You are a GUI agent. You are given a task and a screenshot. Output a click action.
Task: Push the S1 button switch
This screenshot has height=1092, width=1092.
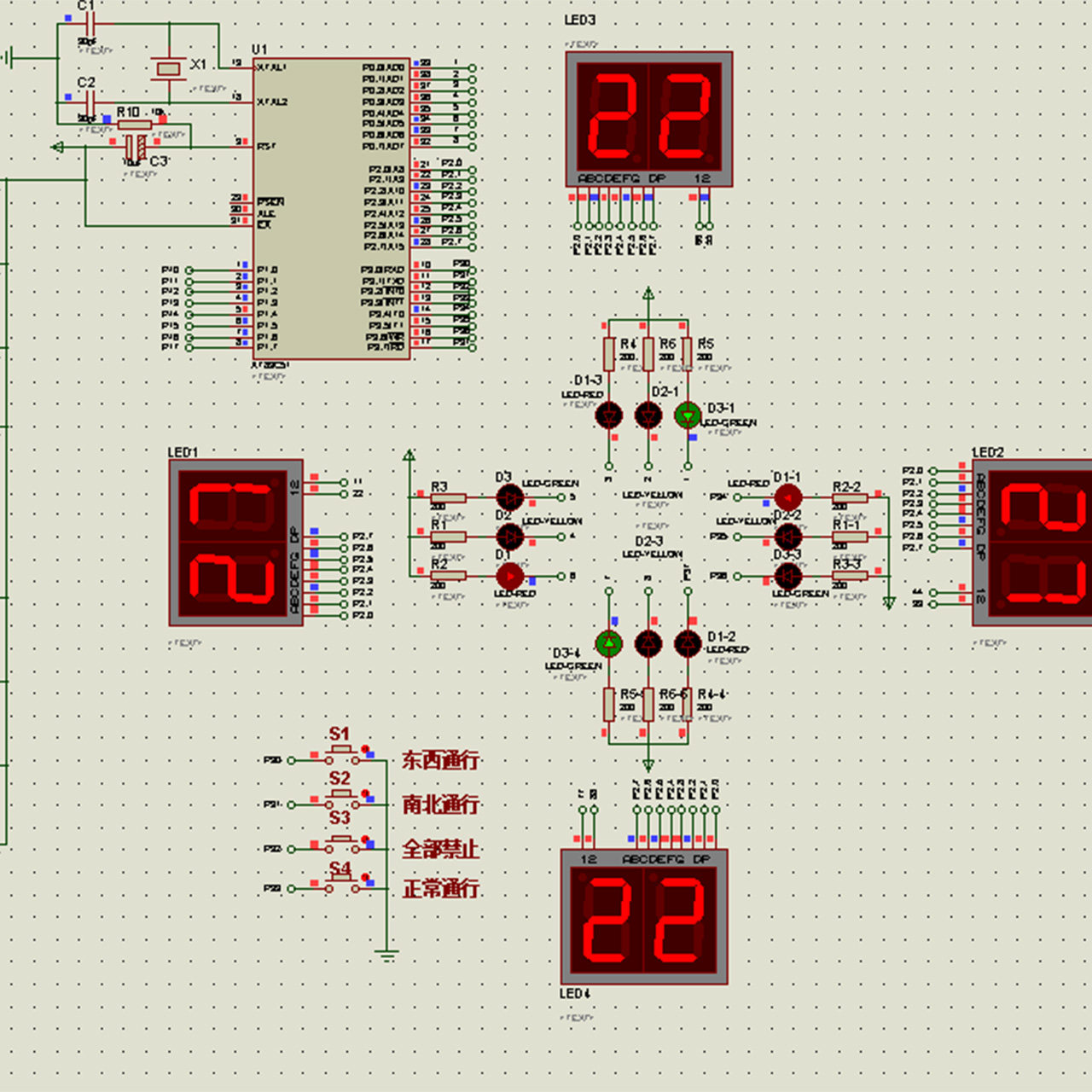342,753
